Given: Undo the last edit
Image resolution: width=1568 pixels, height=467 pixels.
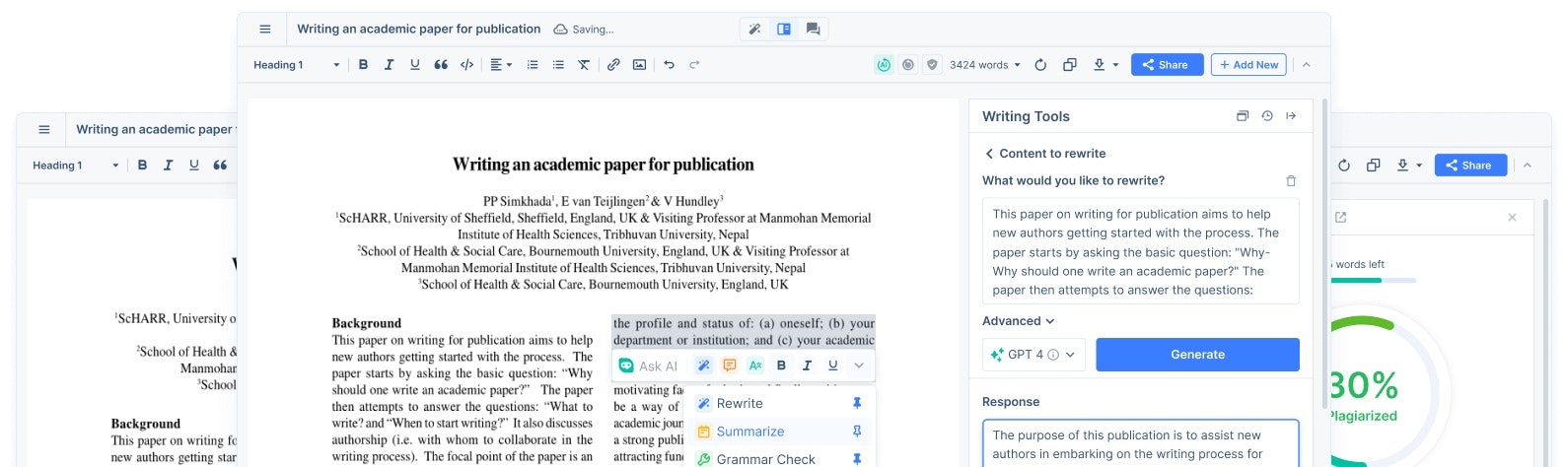Looking at the screenshot, I should 669,65.
